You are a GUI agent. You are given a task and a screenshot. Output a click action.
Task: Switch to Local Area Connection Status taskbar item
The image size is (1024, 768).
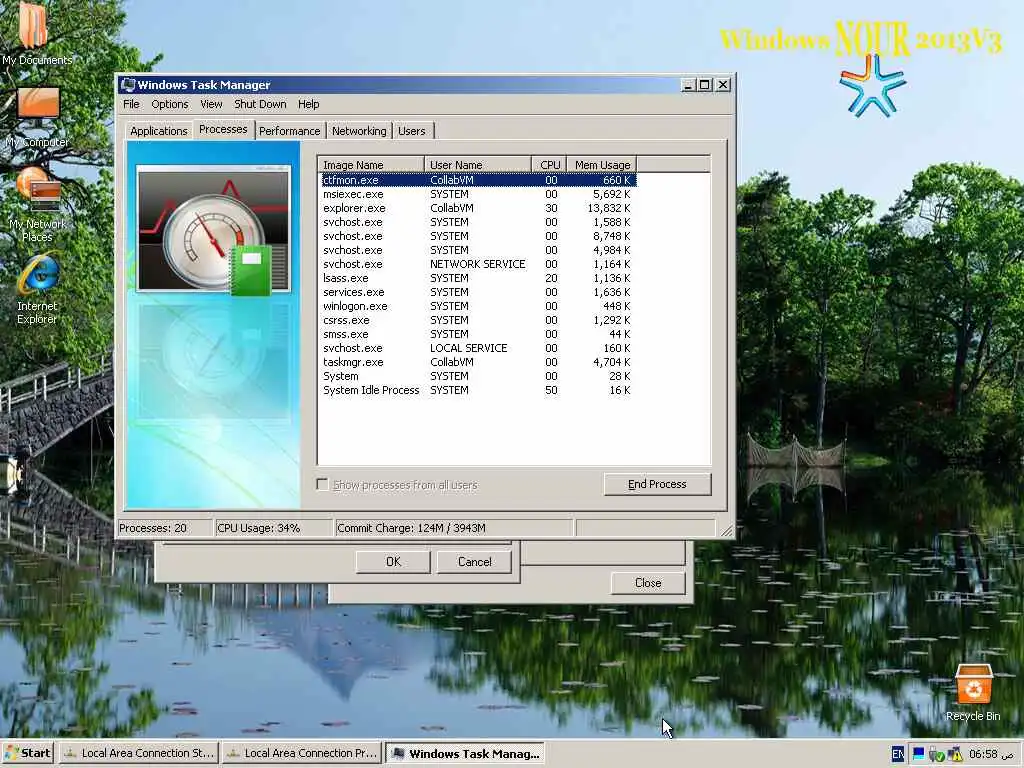(x=138, y=753)
